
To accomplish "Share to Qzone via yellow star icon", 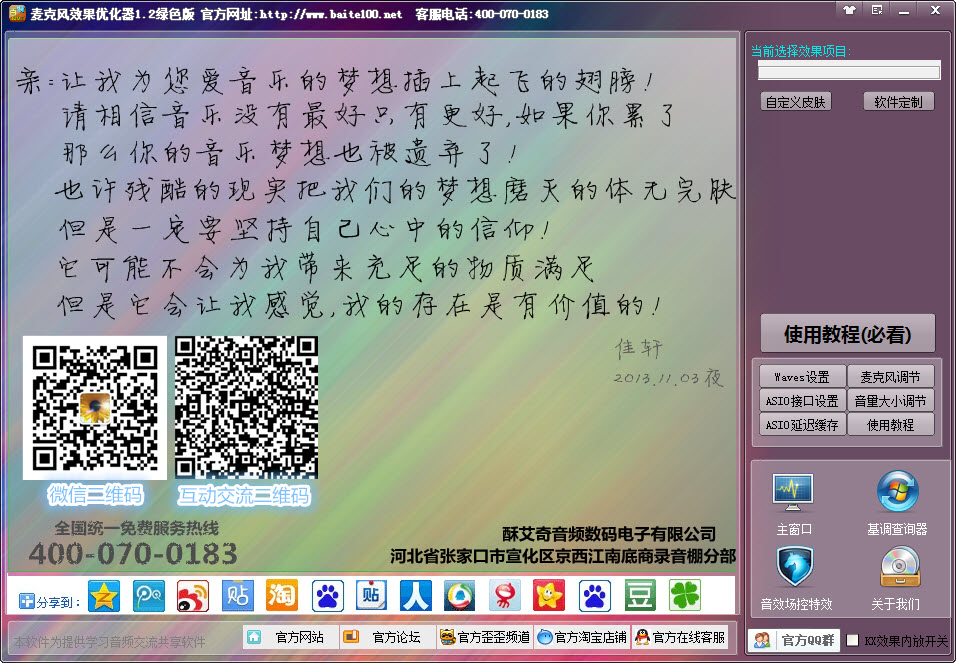I will 104,596.
